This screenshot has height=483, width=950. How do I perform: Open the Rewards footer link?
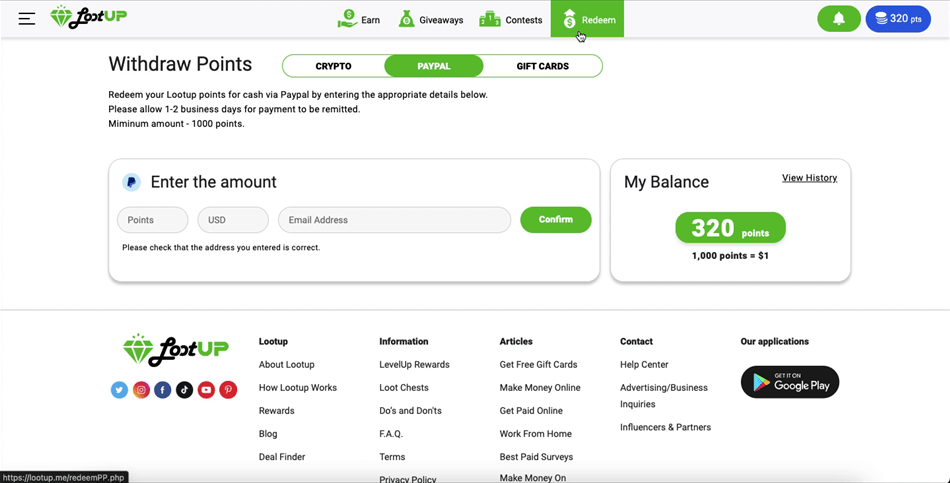pos(276,410)
